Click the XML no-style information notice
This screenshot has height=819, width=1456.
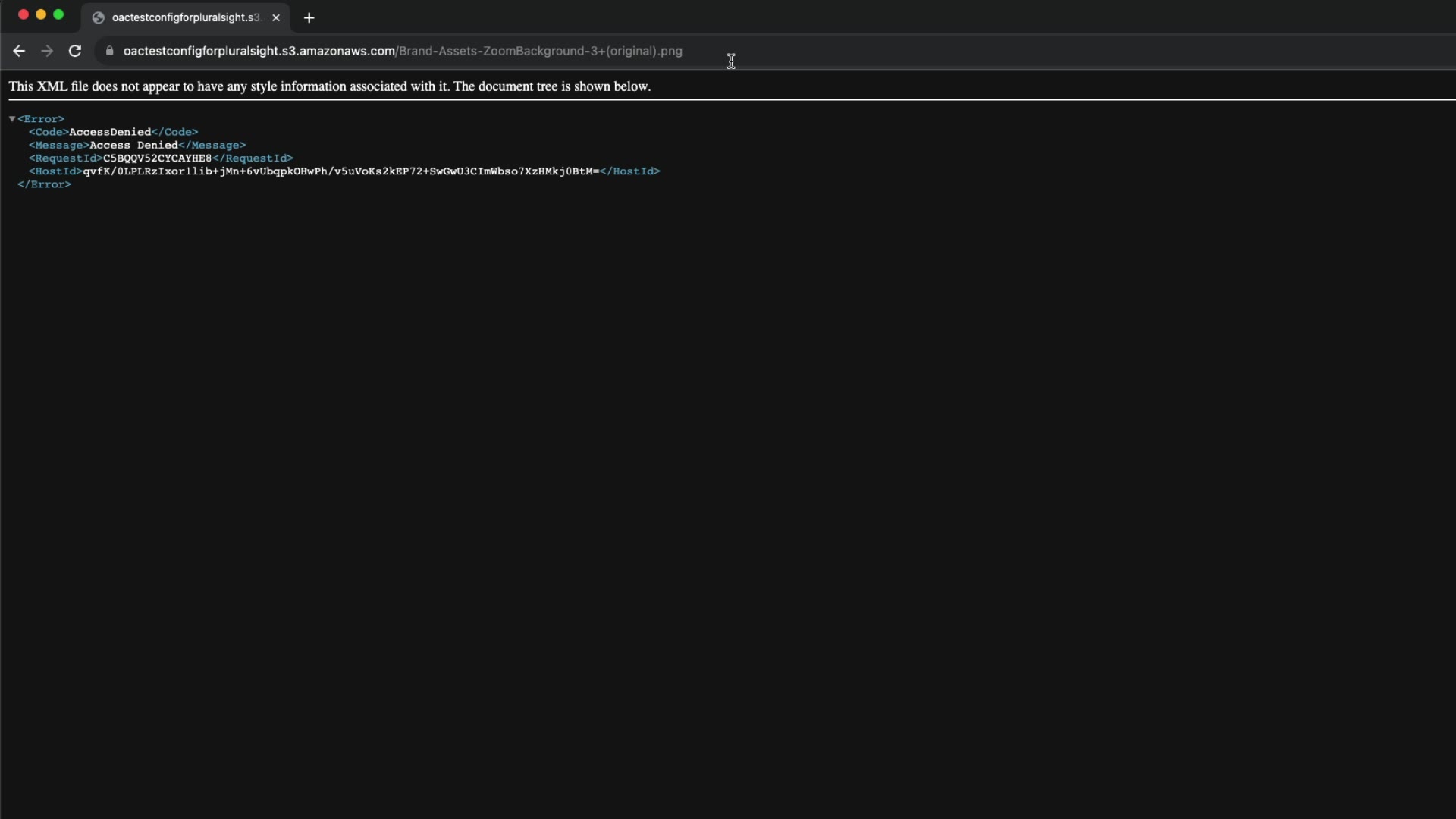point(329,86)
